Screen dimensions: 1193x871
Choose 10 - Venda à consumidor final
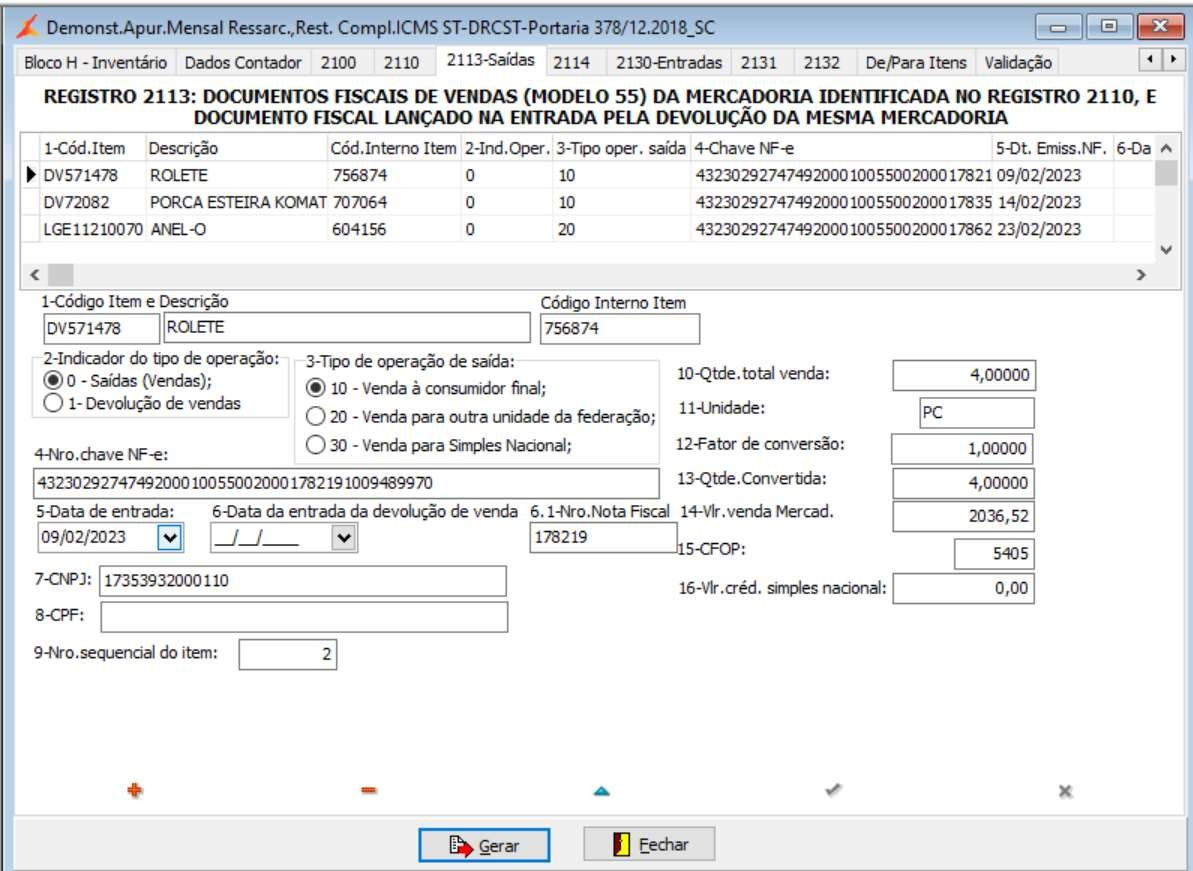pos(315,388)
